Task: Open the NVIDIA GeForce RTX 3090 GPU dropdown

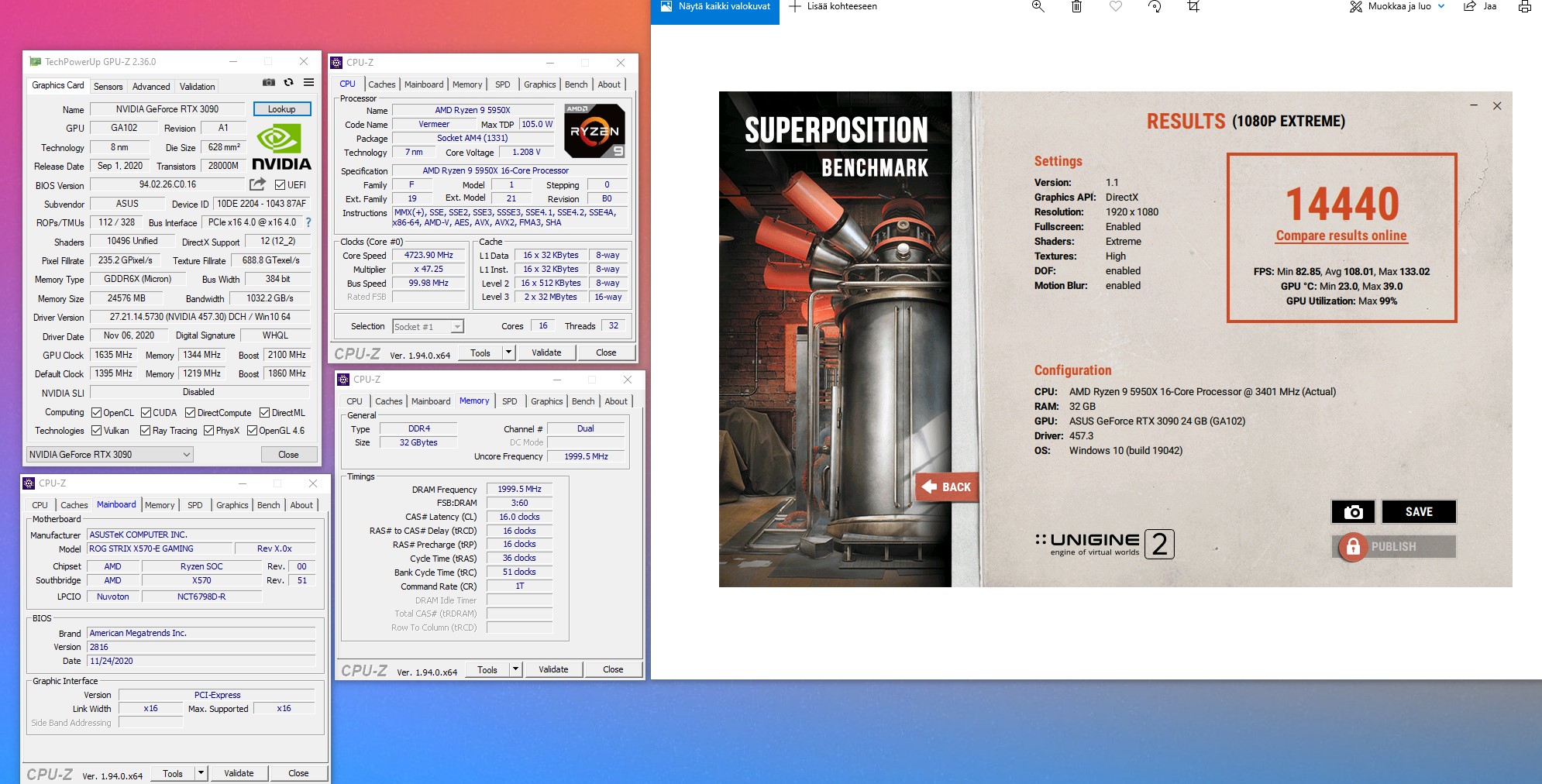Action: (x=109, y=455)
